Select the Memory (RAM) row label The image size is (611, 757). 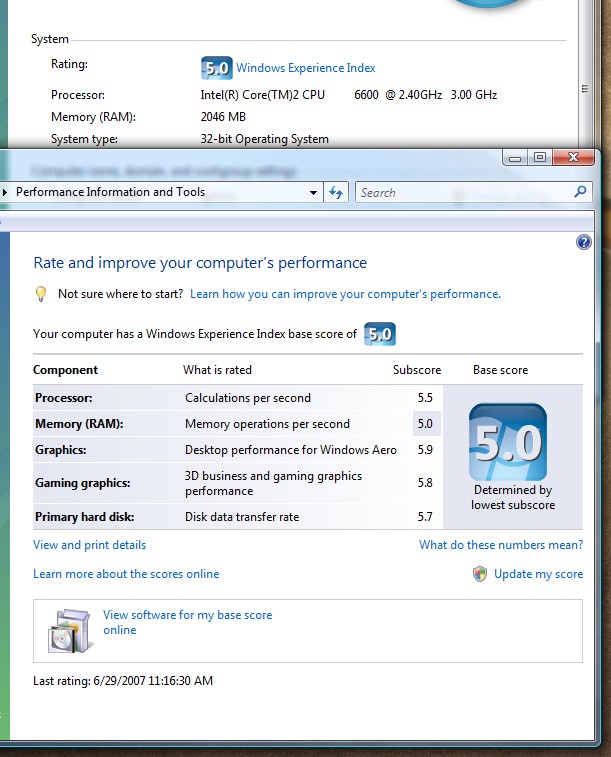pos(79,424)
